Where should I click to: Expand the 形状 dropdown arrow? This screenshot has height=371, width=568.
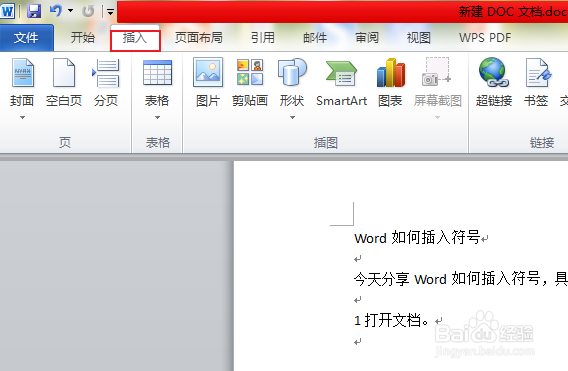tap(292, 117)
